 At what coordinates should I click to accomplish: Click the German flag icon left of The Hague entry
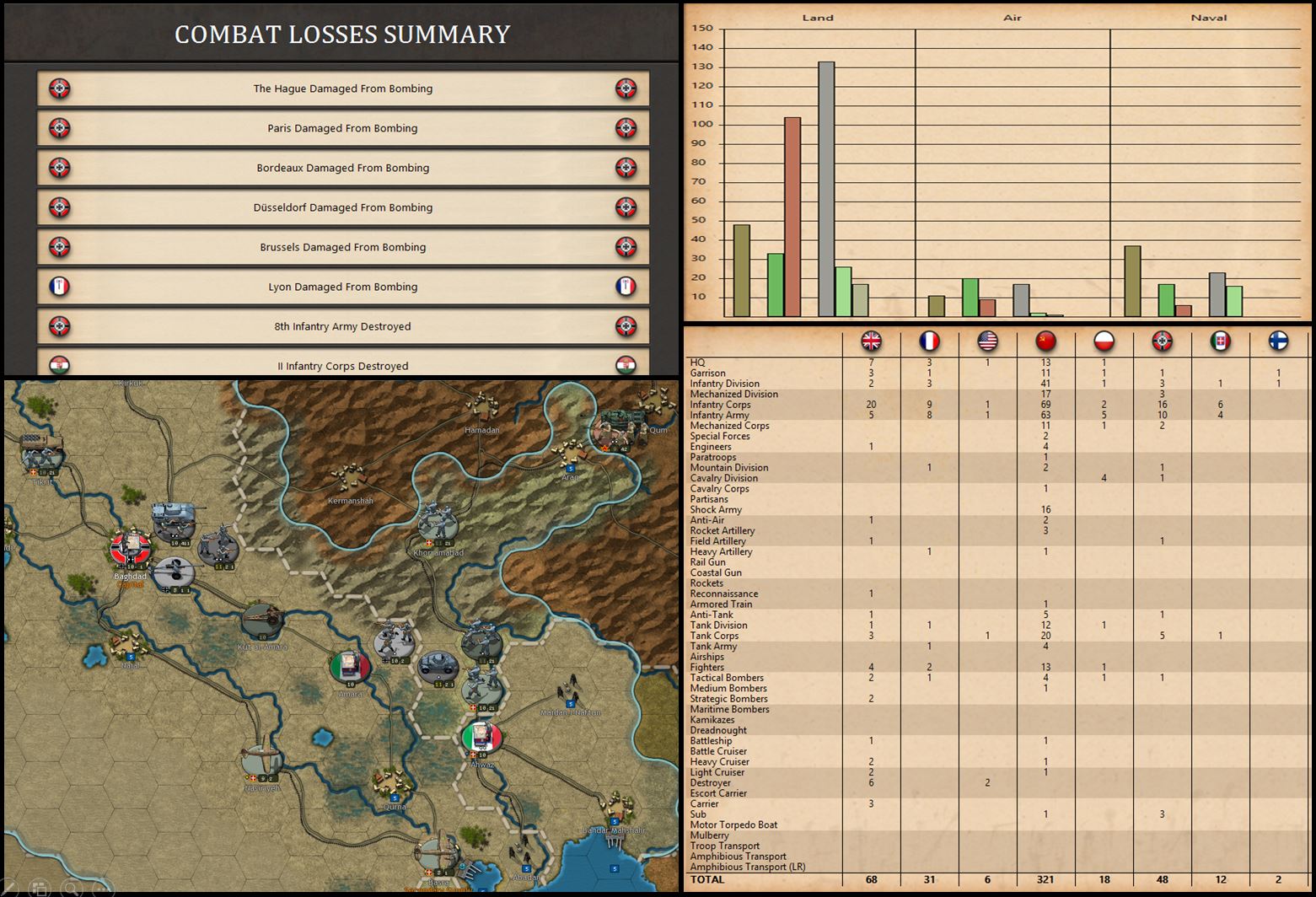60,89
